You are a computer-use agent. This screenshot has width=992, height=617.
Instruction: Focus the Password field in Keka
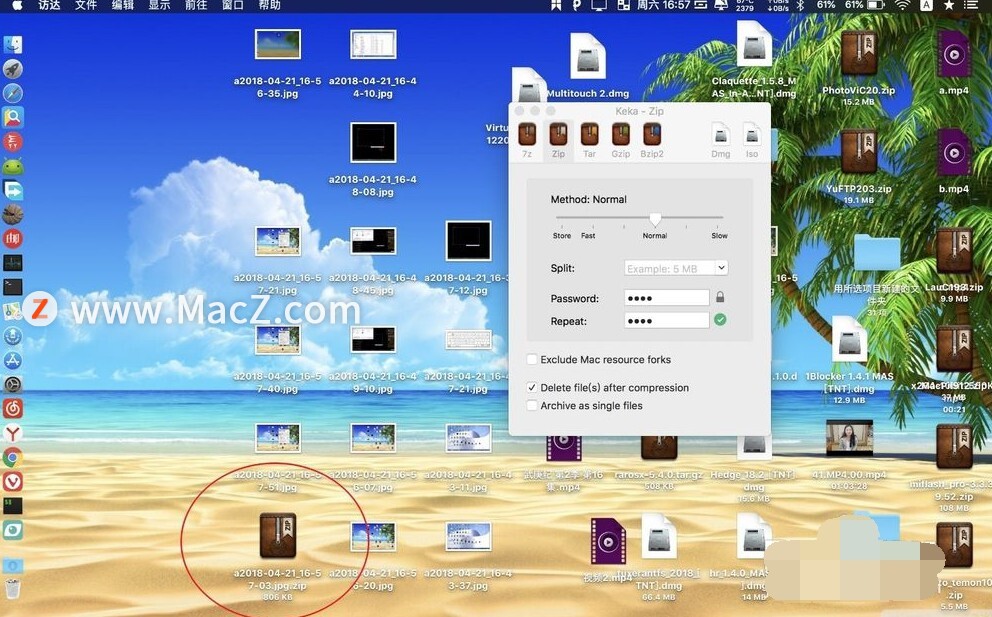(667, 297)
